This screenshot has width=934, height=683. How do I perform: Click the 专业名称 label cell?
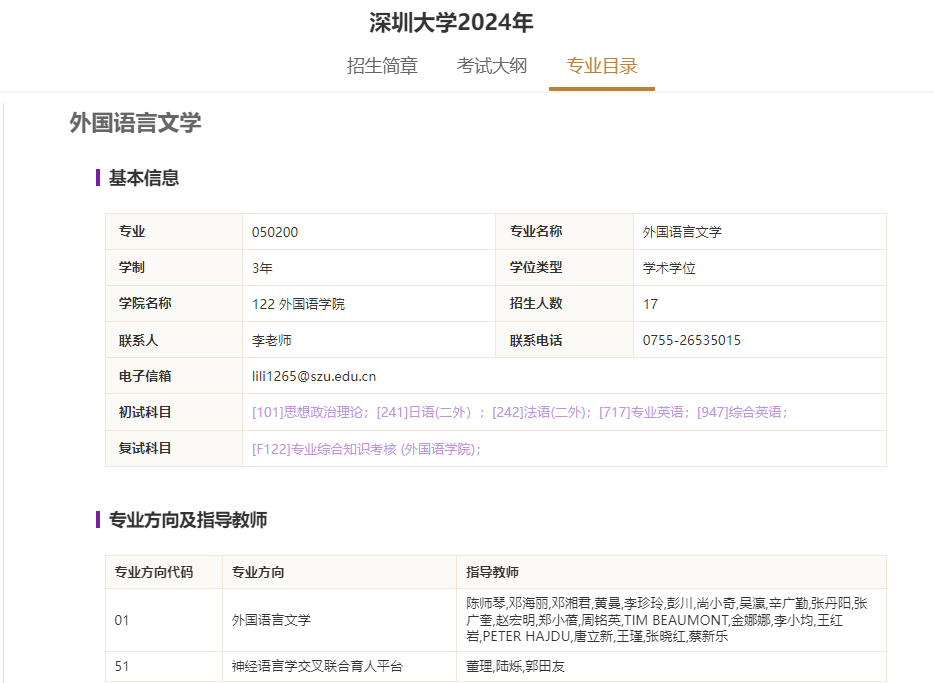click(x=564, y=232)
